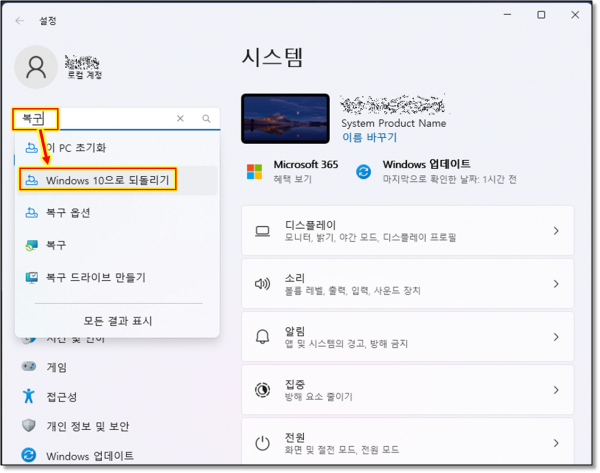The image size is (600, 473).
Task: Click the search magnifier icon
Action: (x=206, y=118)
